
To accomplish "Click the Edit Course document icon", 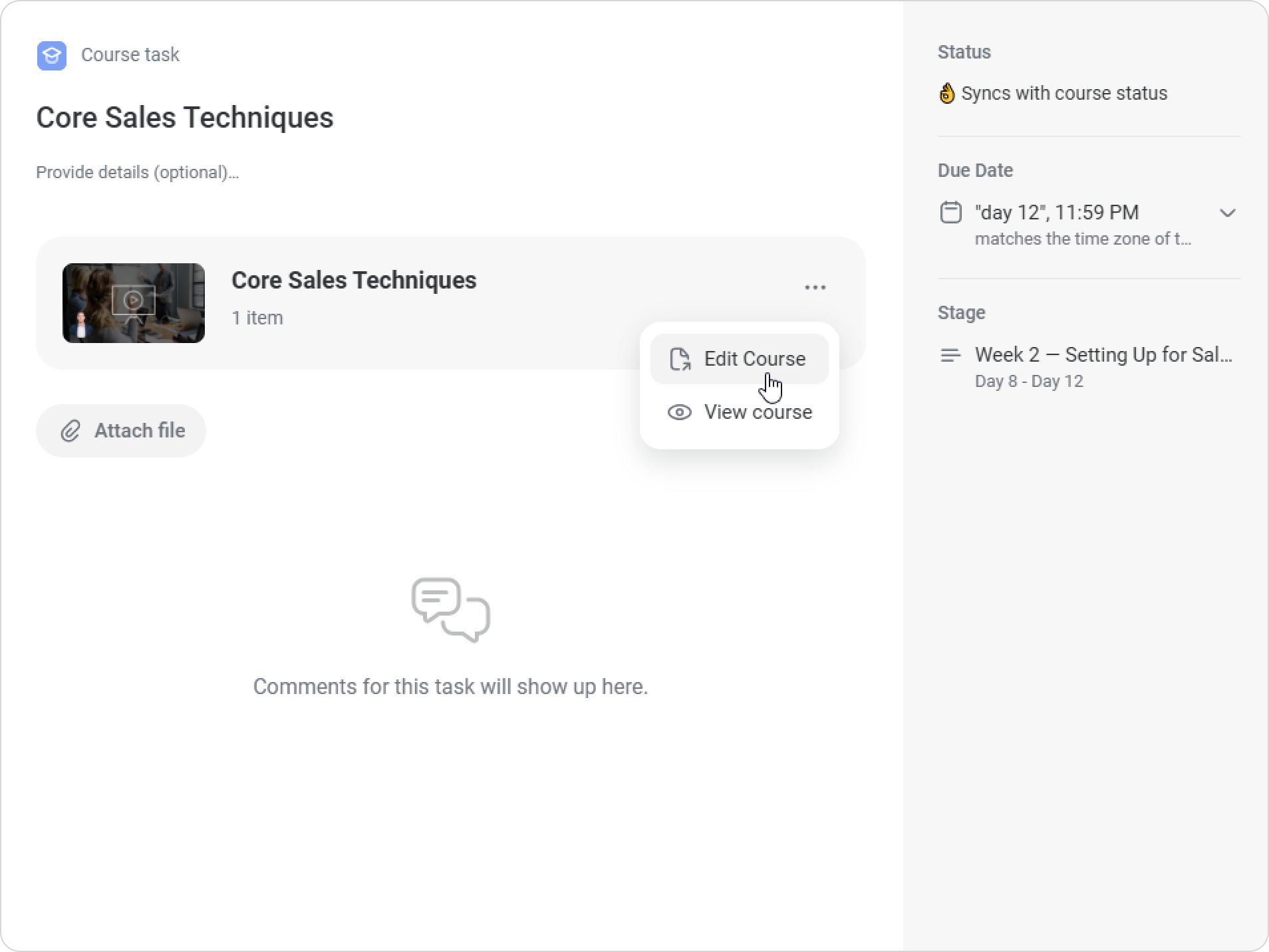I will (x=680, y=359).
